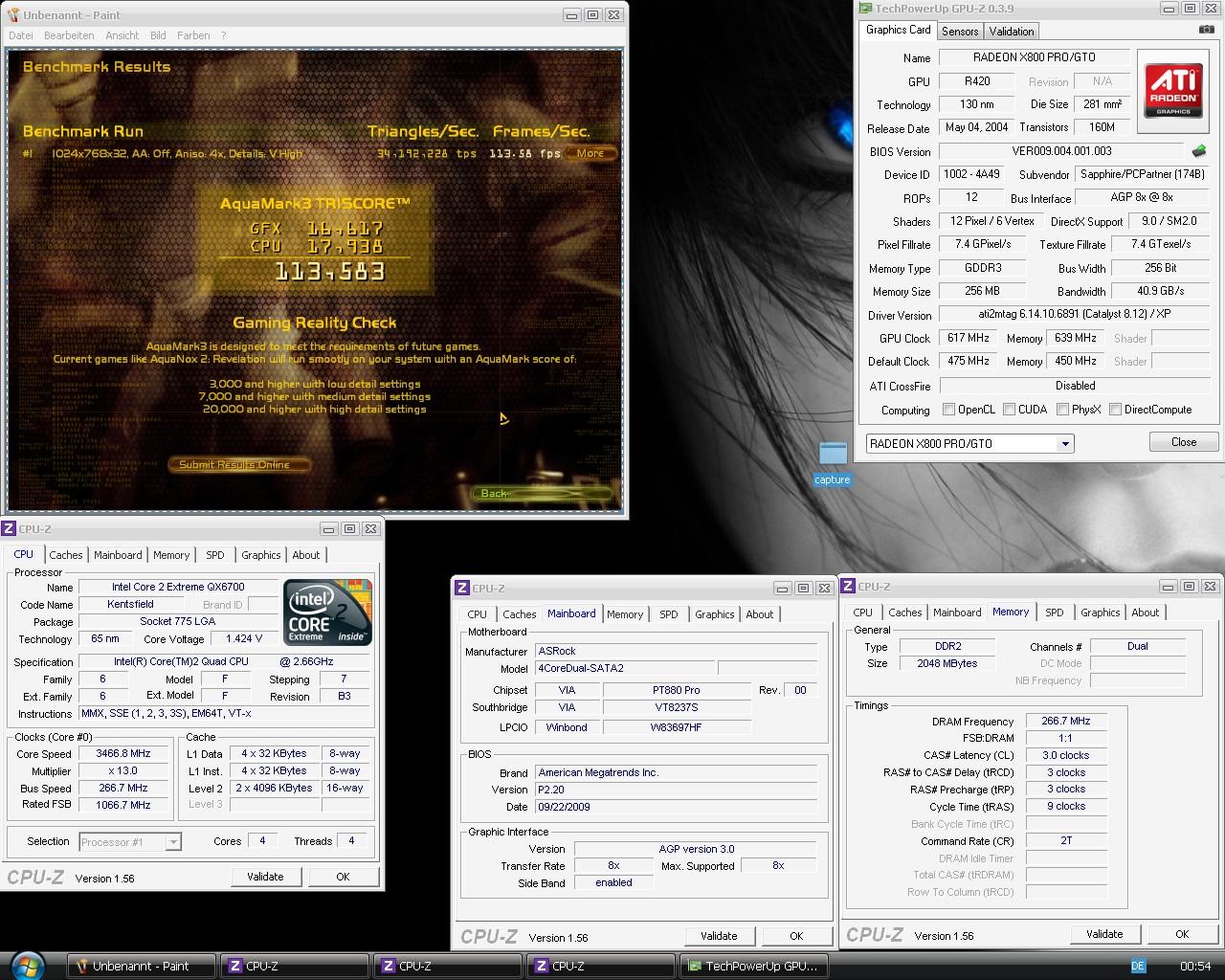Click the Intel Core 2 Extreme QX6700 name

click(x=178, y=587)
